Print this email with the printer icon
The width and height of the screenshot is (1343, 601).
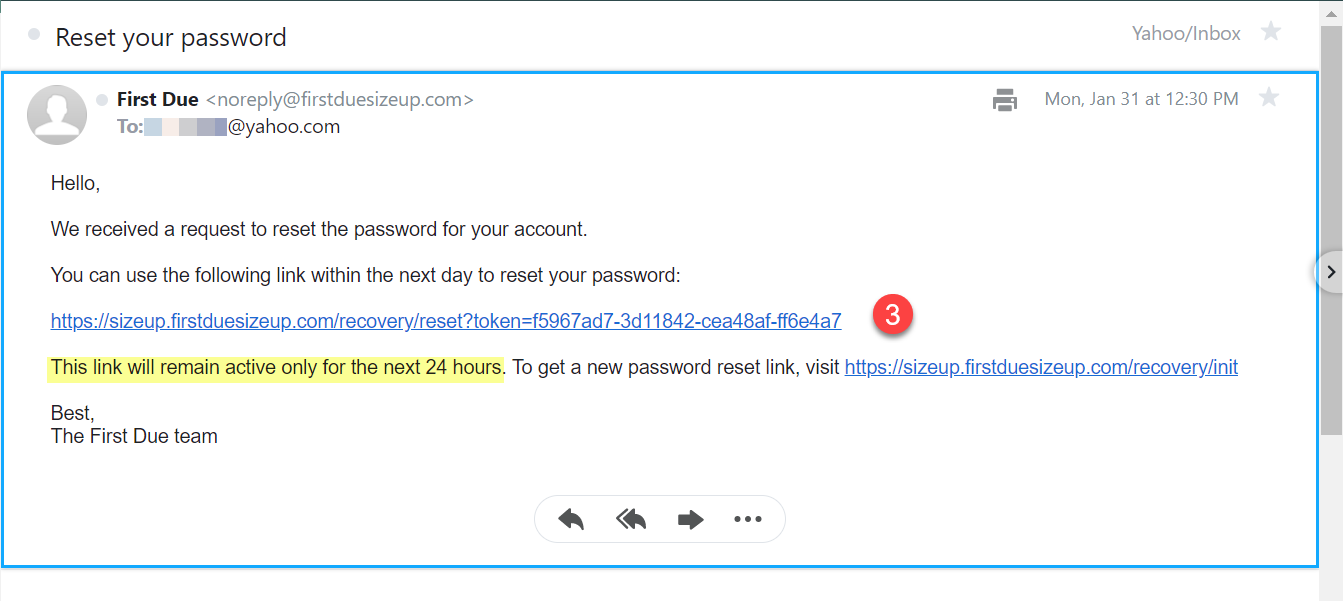(x=1005, y=99)
